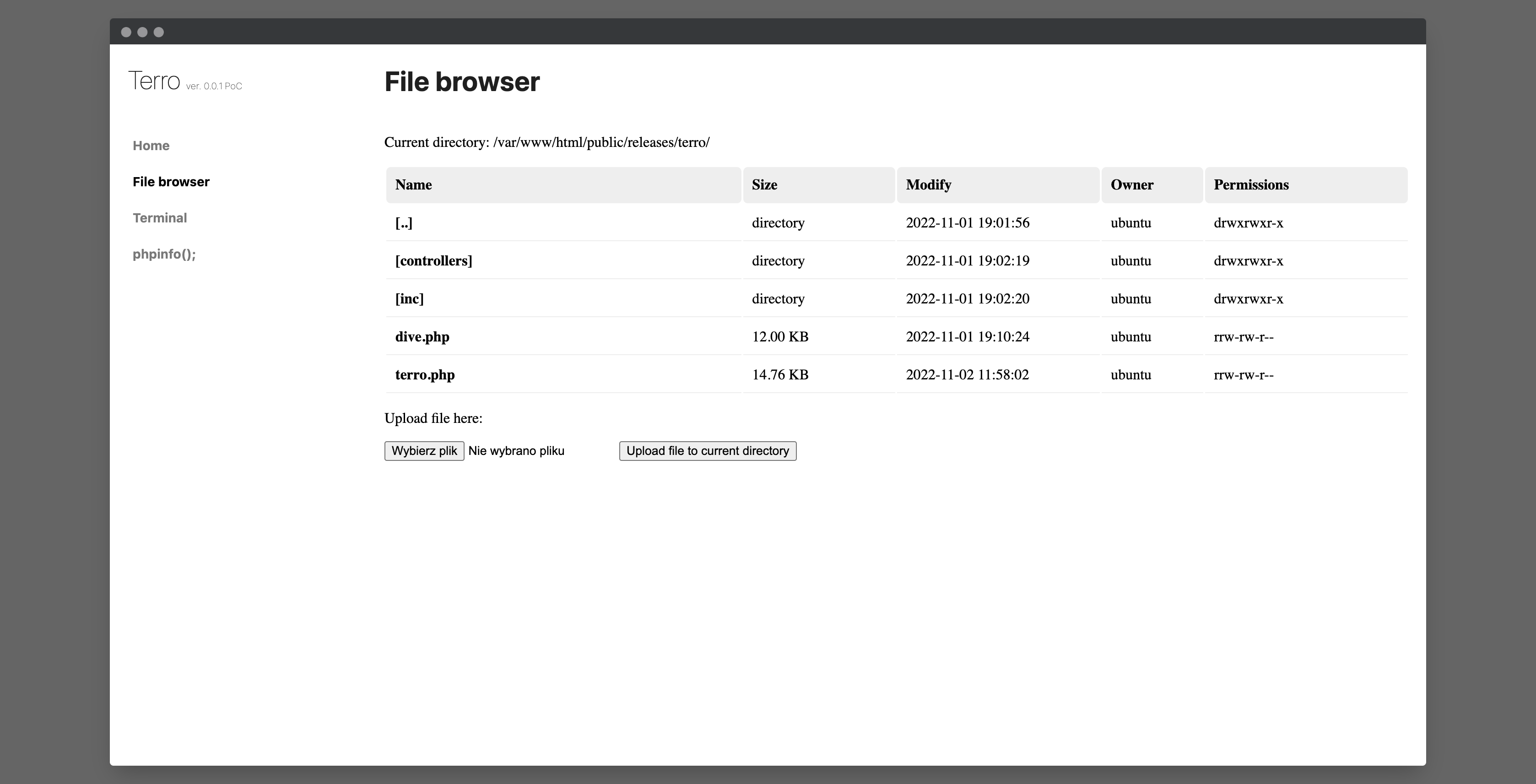Image resolution: width=1536 pixels, height=784 pixels.
Task: Open the Home sidebar link
Action: [151, 146]
